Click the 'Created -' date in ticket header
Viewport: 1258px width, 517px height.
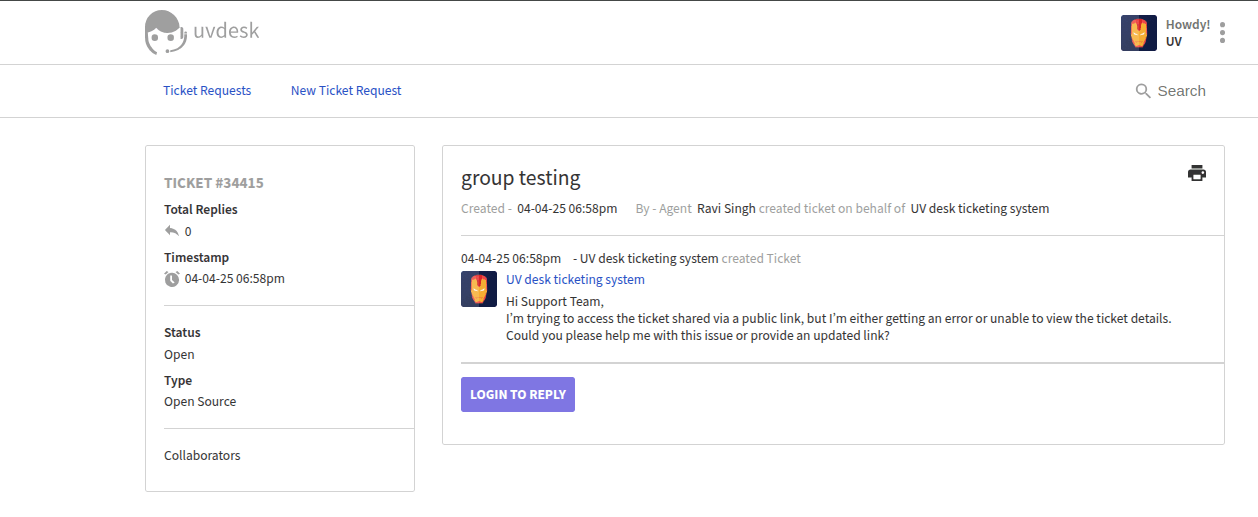pyautogui.click(x=567, y=209)
